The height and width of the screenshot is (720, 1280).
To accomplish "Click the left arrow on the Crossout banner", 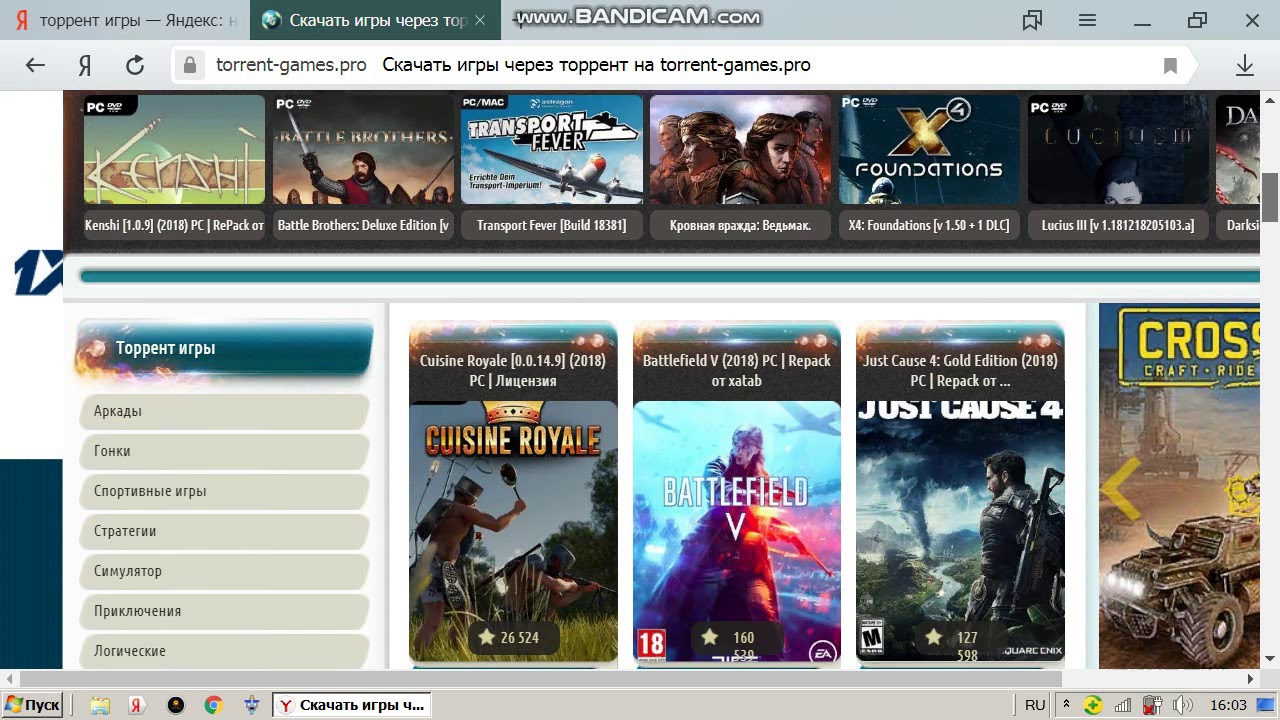I will click(1121, 489).
